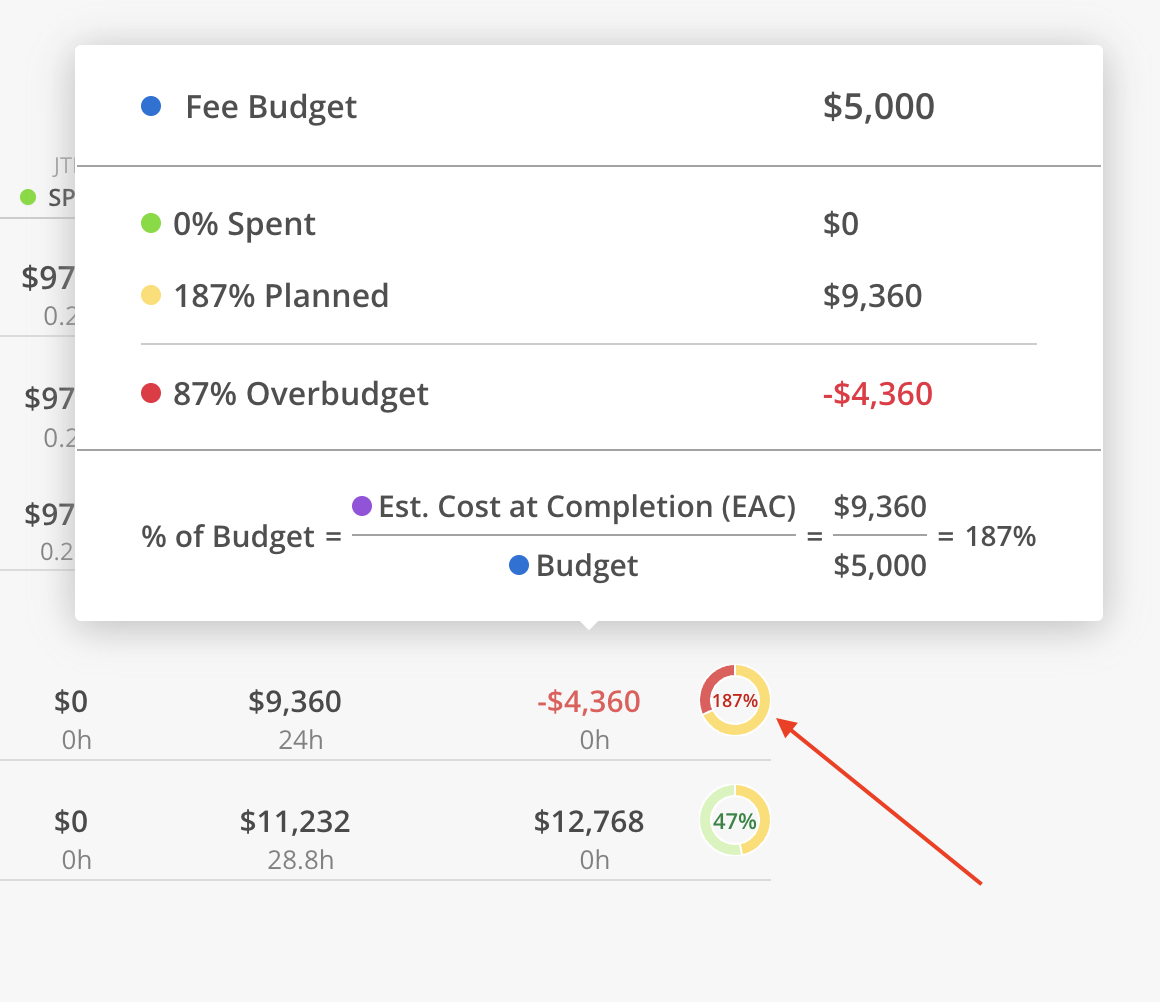Click the $11,232 table cell
This screenshot has width=1160, height=1002.
(x=294, y=821)
